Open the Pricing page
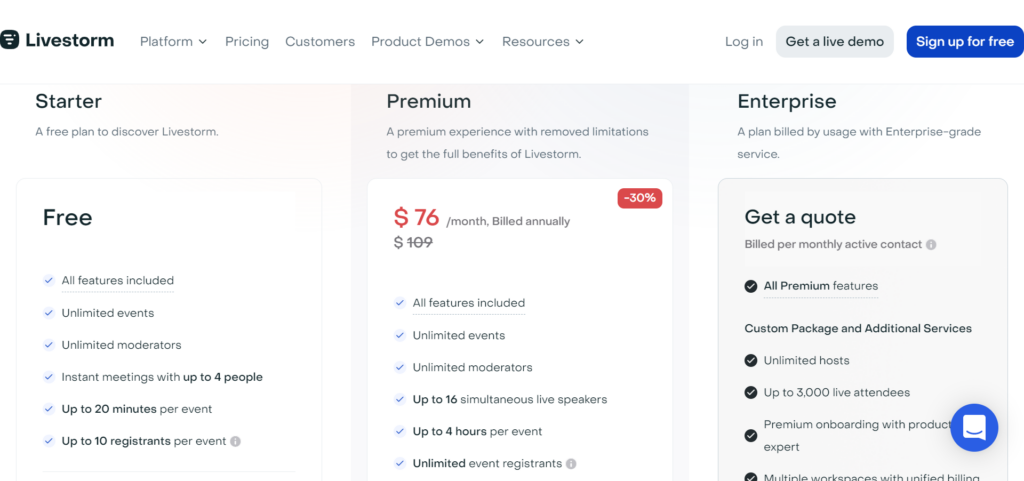This screenshot has height=481, width=1024. 247,42
